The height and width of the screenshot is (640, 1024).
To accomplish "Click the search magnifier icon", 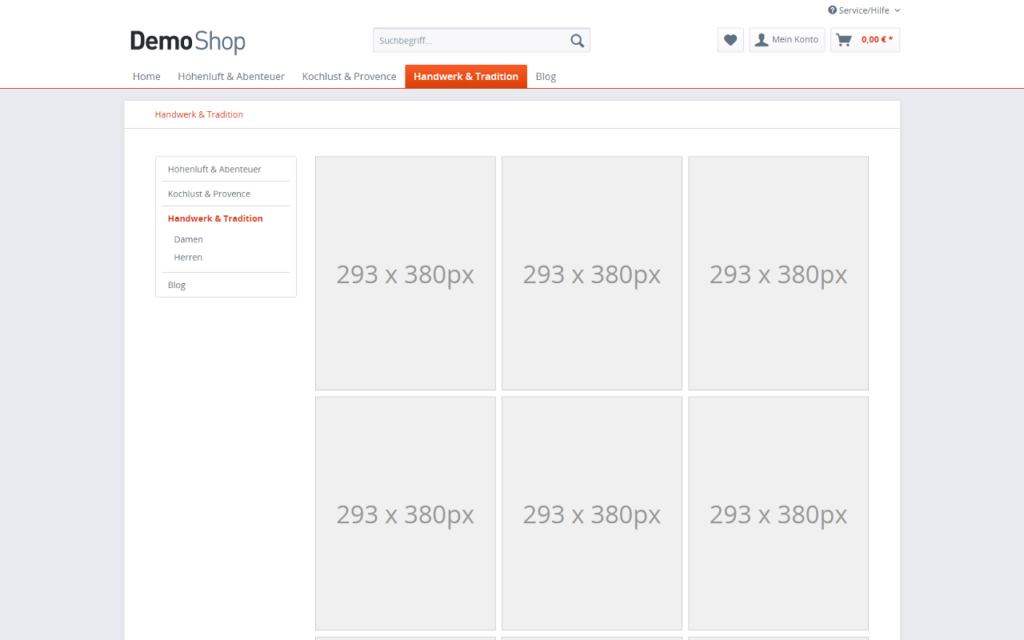I will point(577,41).
